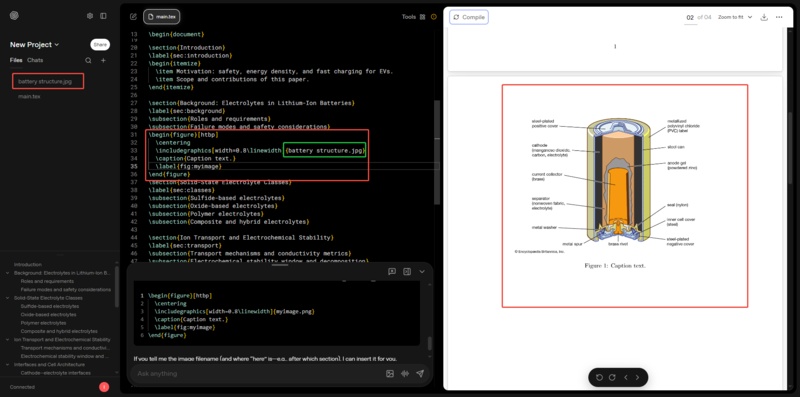Click the \caption{Caption text.} line in the editor
The image size is (800, 397).
click(196, 159)
